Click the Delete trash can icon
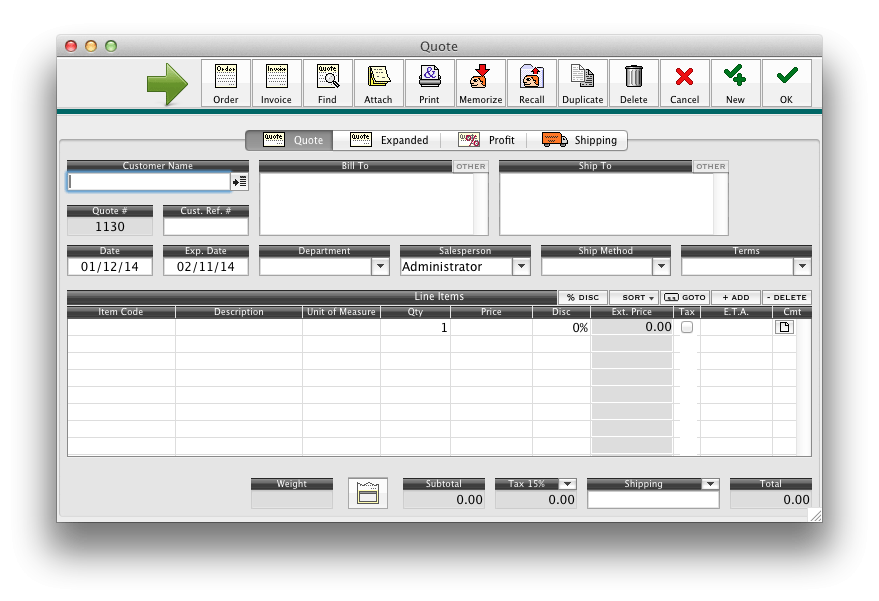The image size is (879, 601). pos(633,83)
